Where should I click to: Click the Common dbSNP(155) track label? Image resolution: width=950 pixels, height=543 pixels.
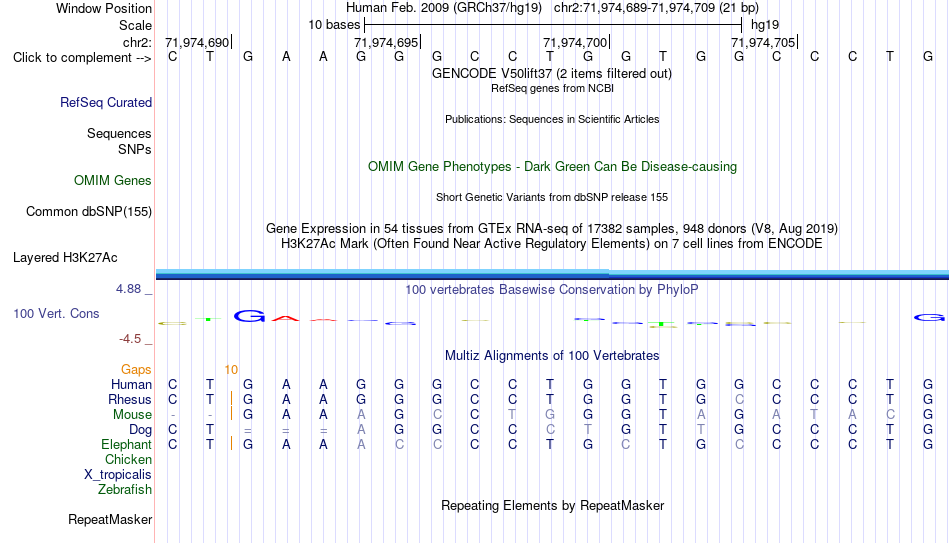tap(88, 212)
